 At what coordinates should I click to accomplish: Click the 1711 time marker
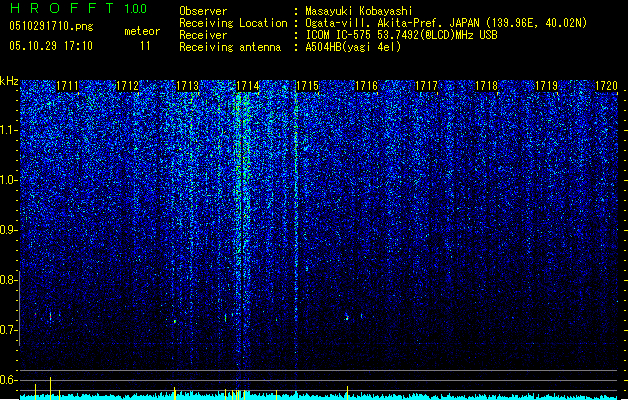pos(67,86)
